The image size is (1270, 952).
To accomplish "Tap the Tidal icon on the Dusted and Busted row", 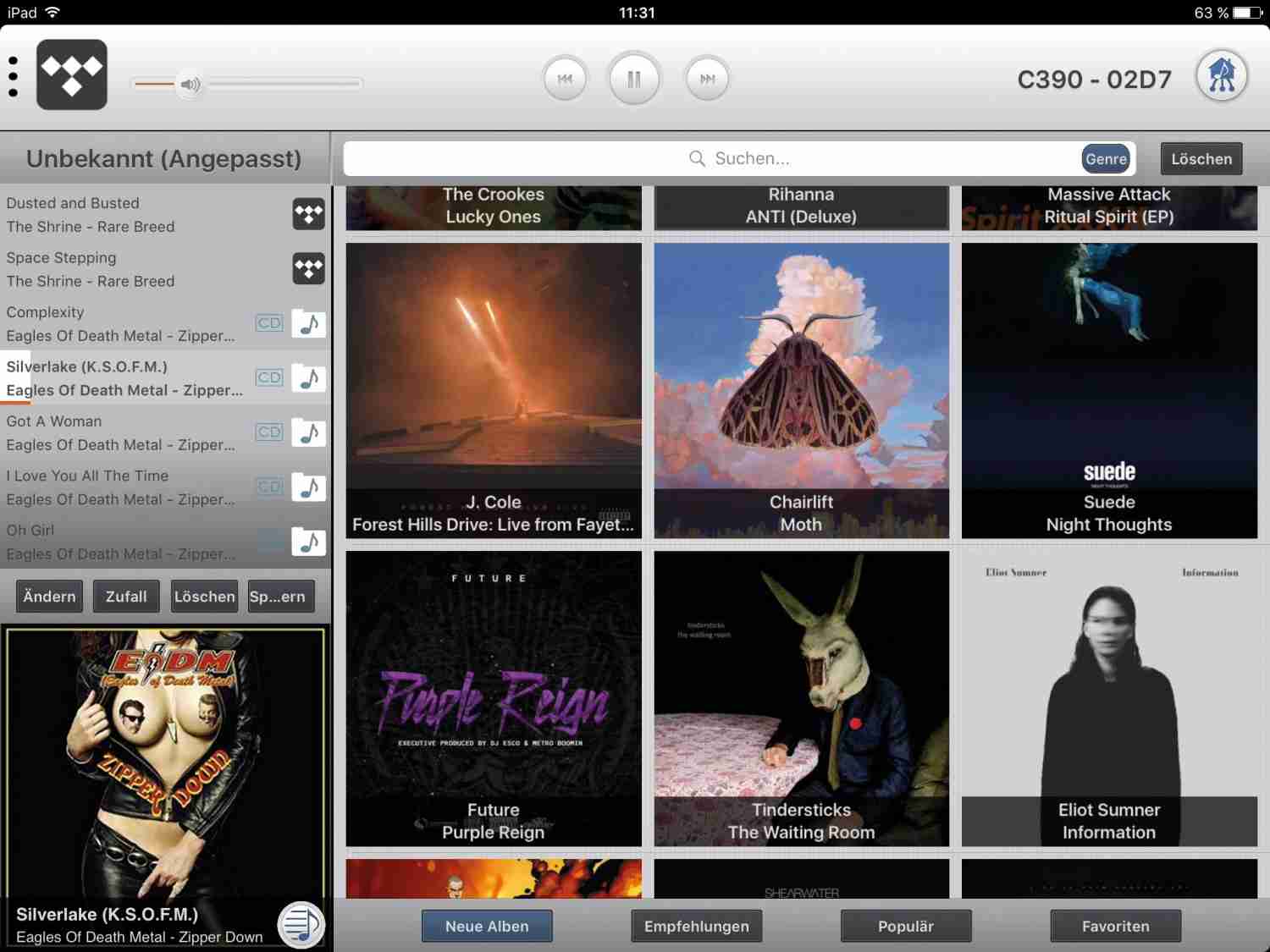I will 309,214.
